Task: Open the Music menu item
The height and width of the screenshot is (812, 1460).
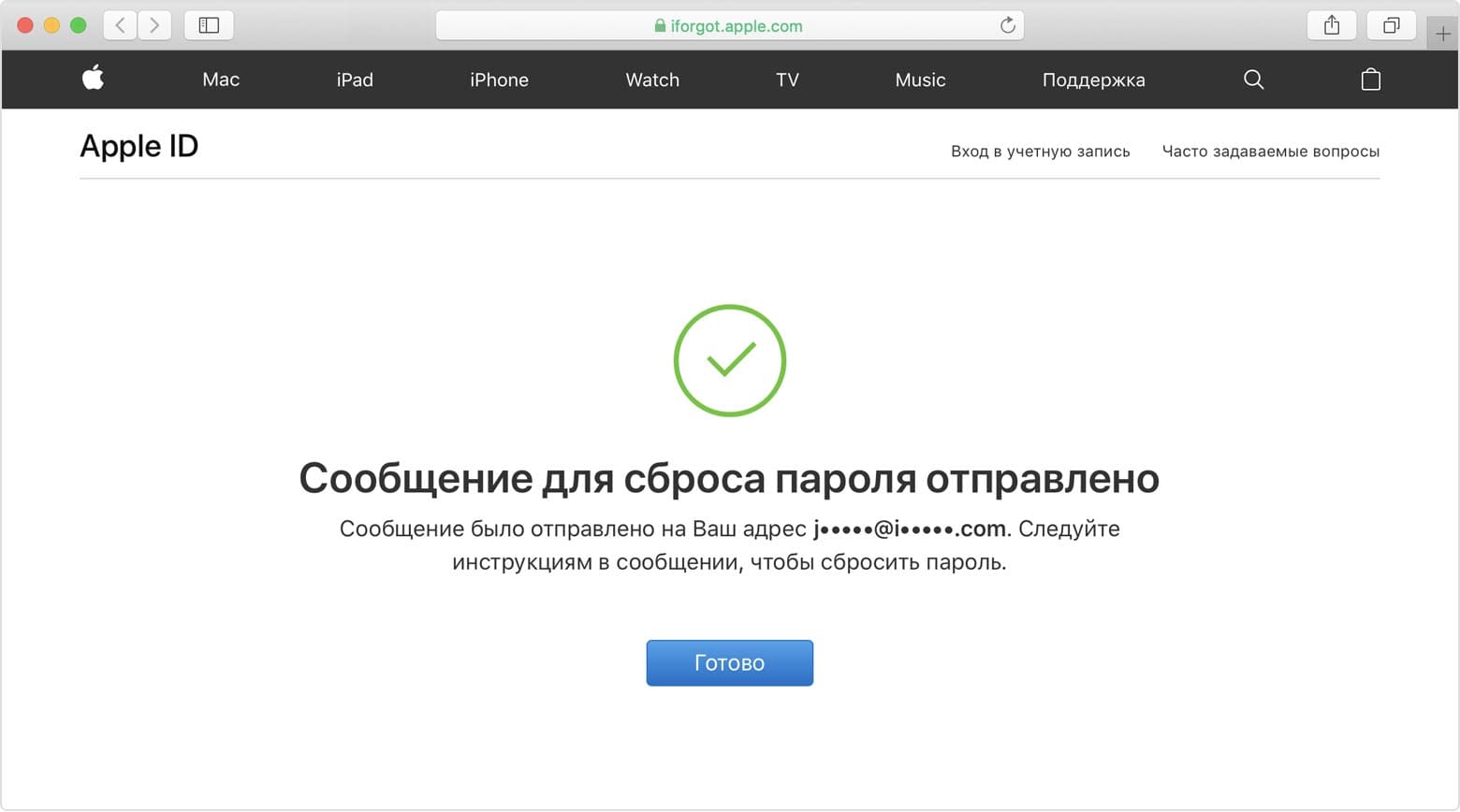Action: tap(920, 80)
